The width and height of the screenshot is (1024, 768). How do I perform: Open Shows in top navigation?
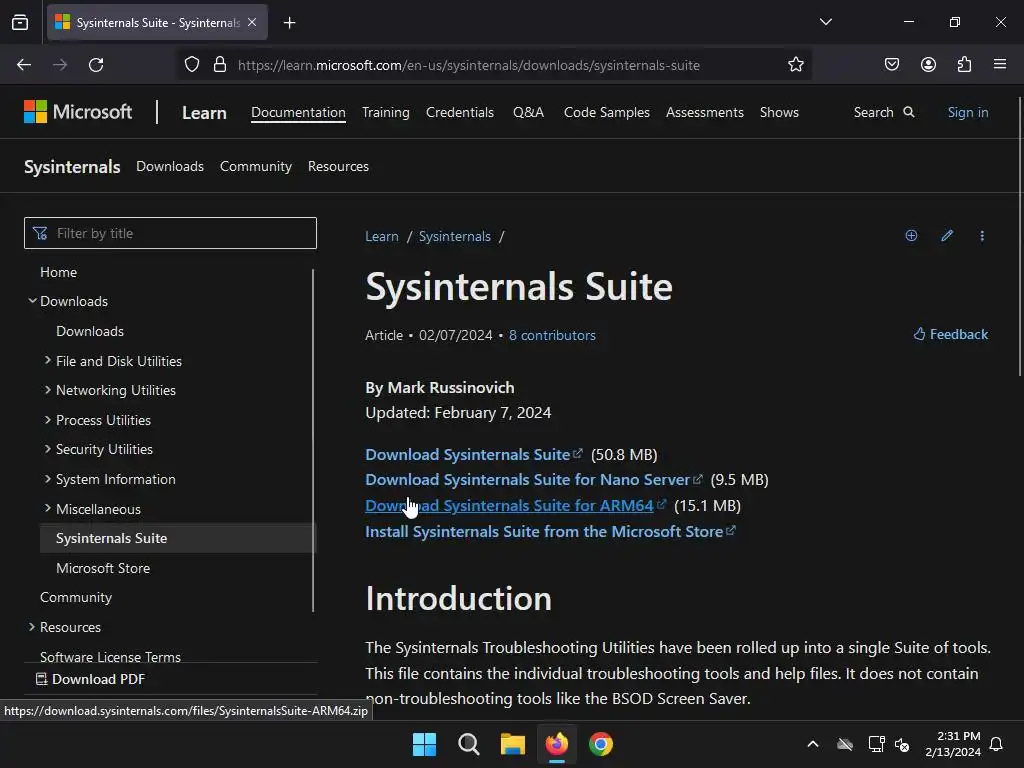click(779, 112)
